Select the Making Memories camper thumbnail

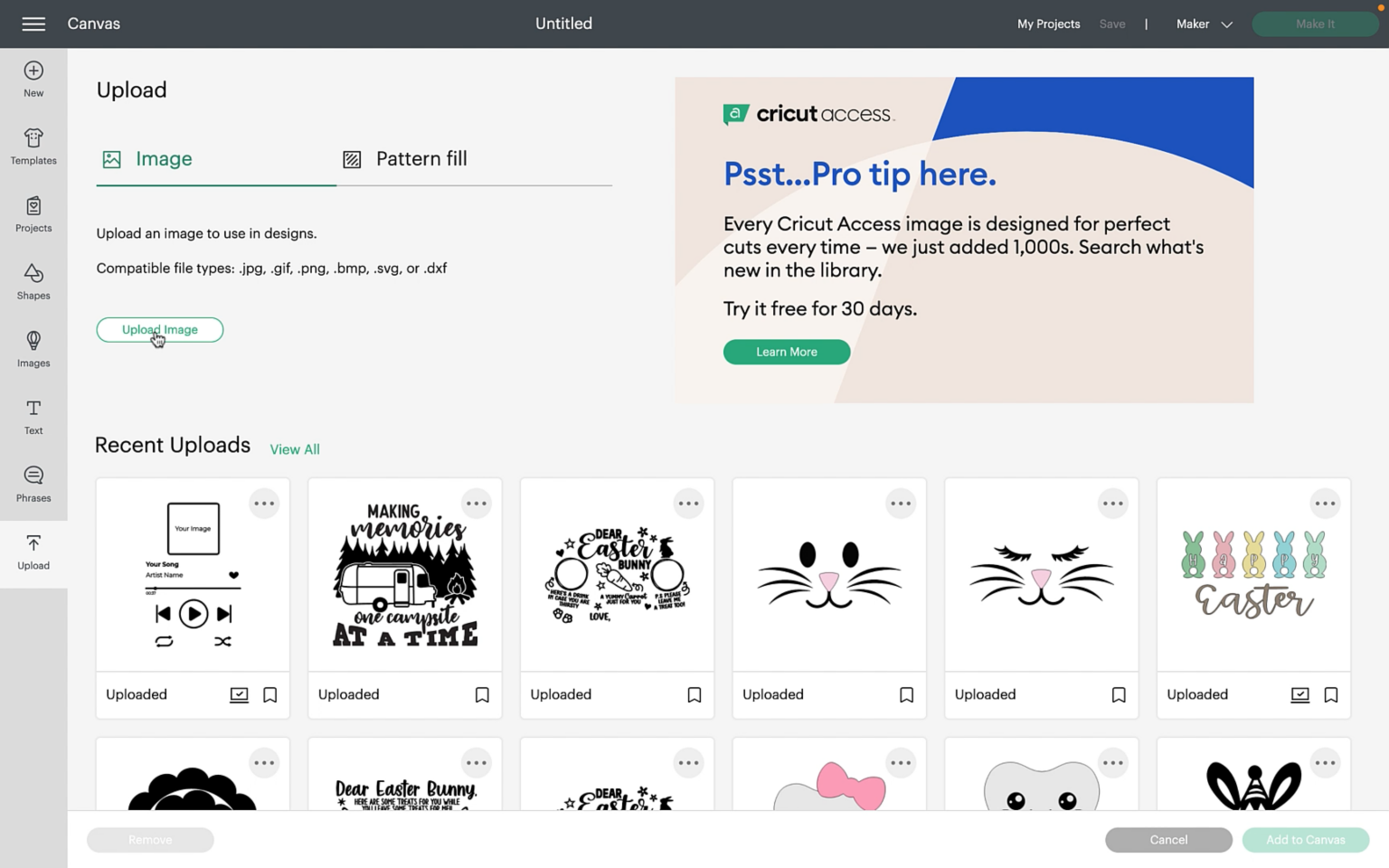tap(405, 575)
